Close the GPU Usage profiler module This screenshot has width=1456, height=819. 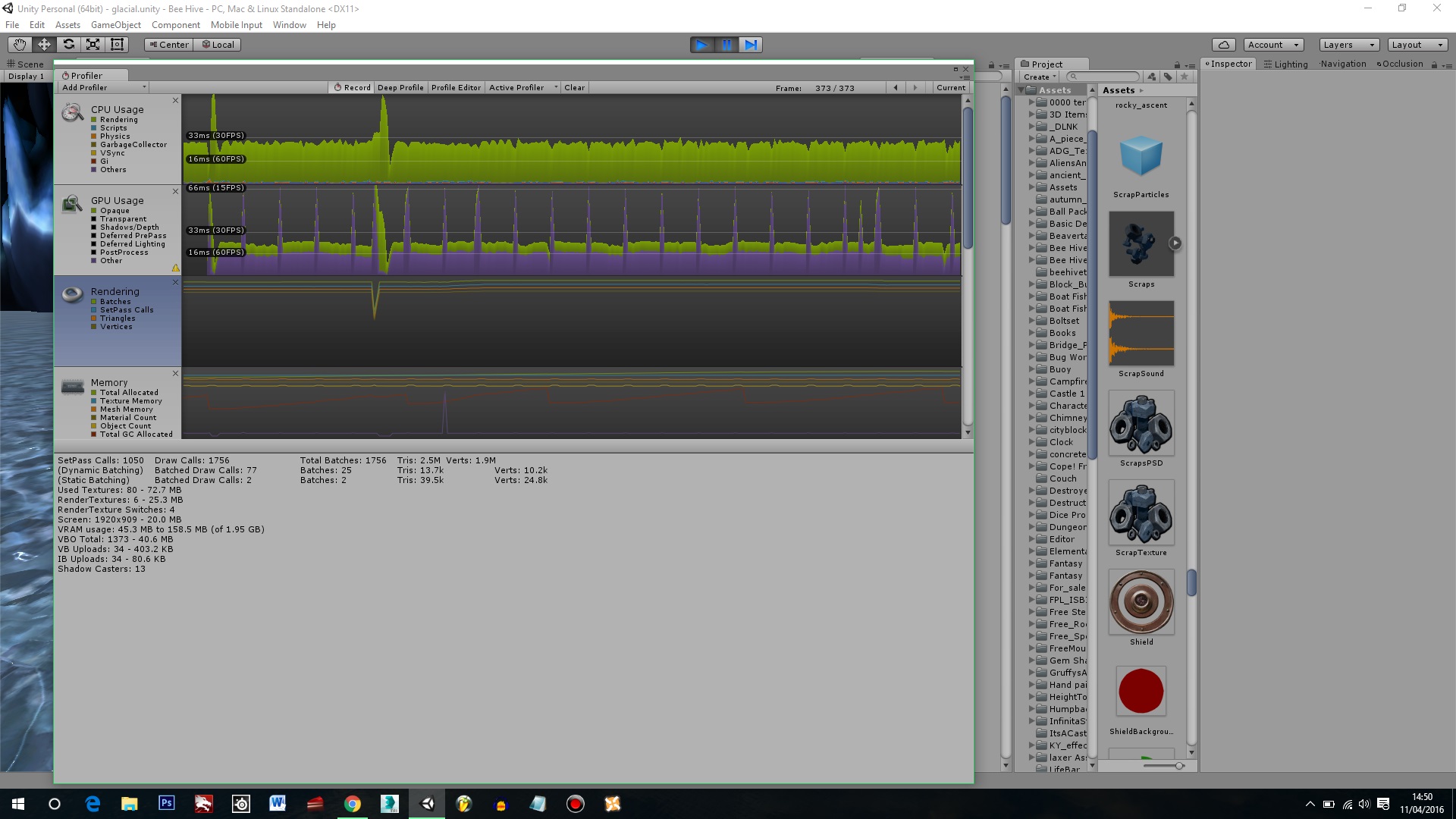pos(175,191)
